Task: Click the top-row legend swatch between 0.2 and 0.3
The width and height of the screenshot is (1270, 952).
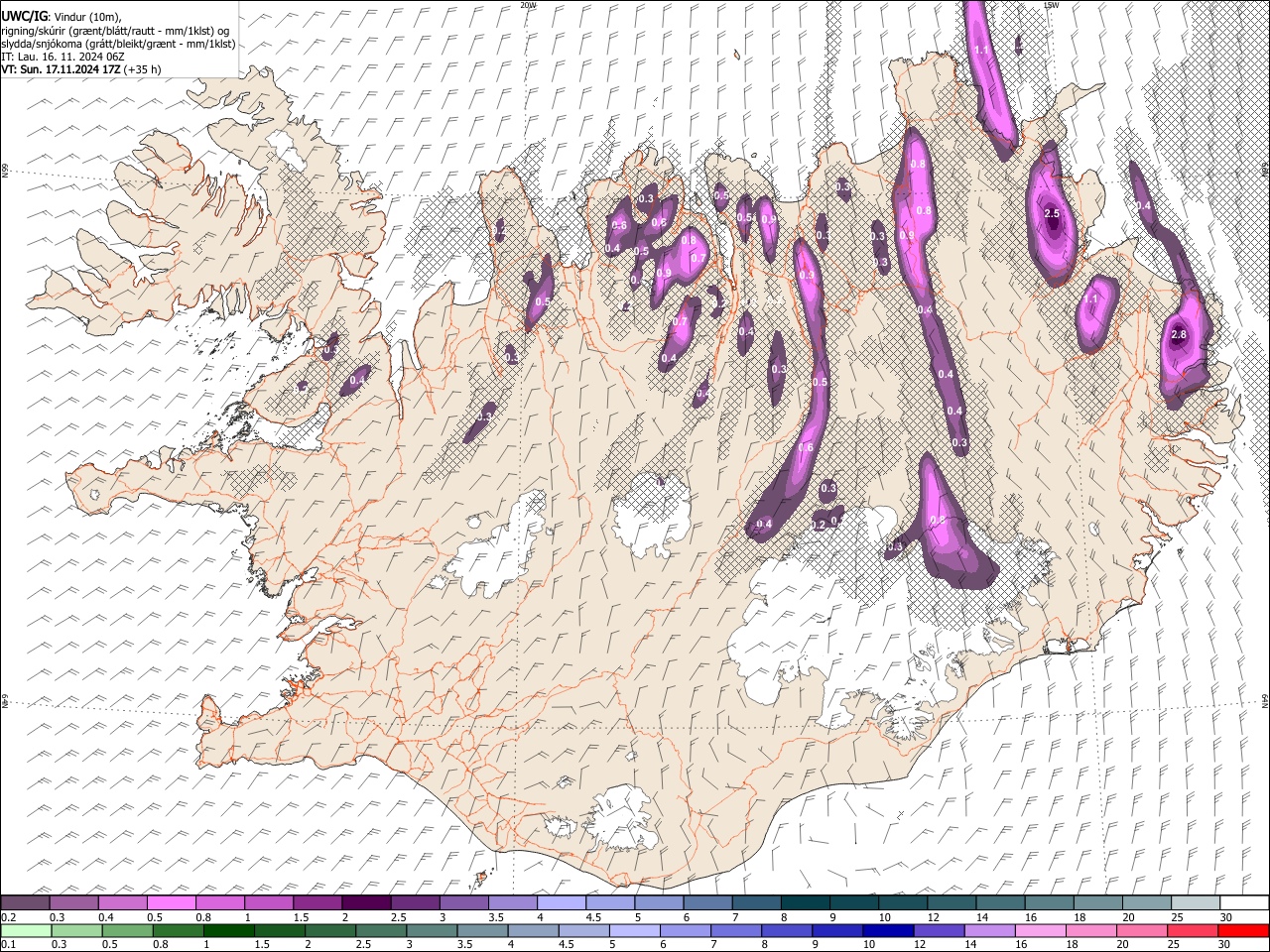Action: [x=26, y=902]
